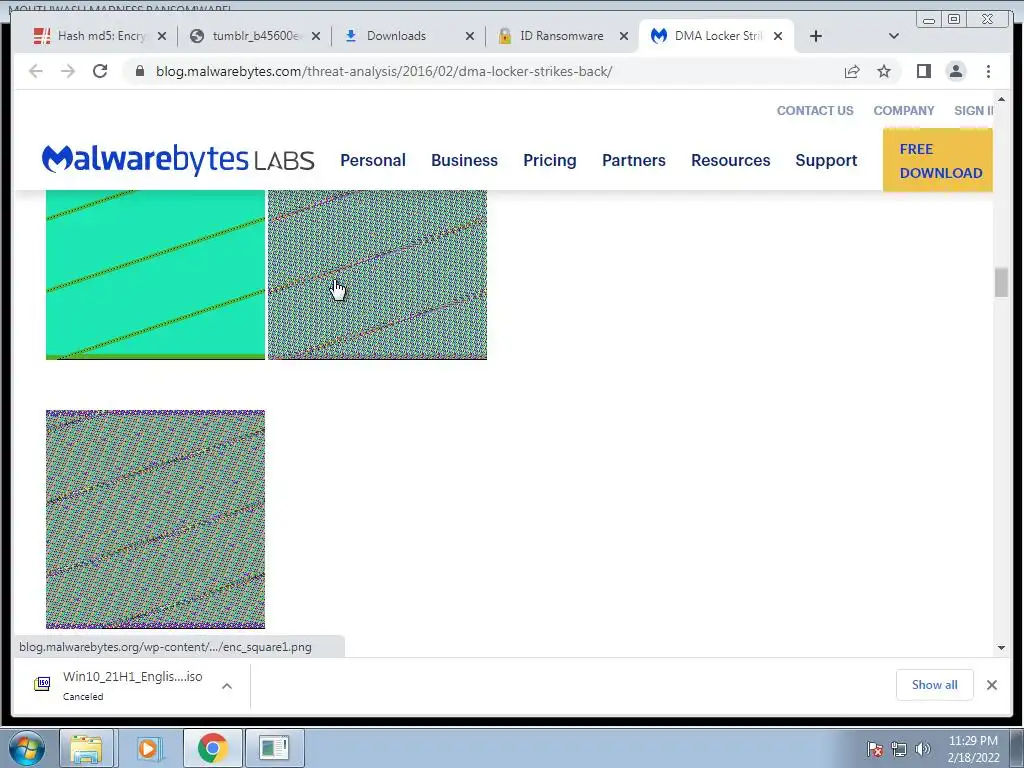The height and width of the screenshot is (768, 1024).
Task: Open Windows Media Player from taskbar
Action: [149, 748]
